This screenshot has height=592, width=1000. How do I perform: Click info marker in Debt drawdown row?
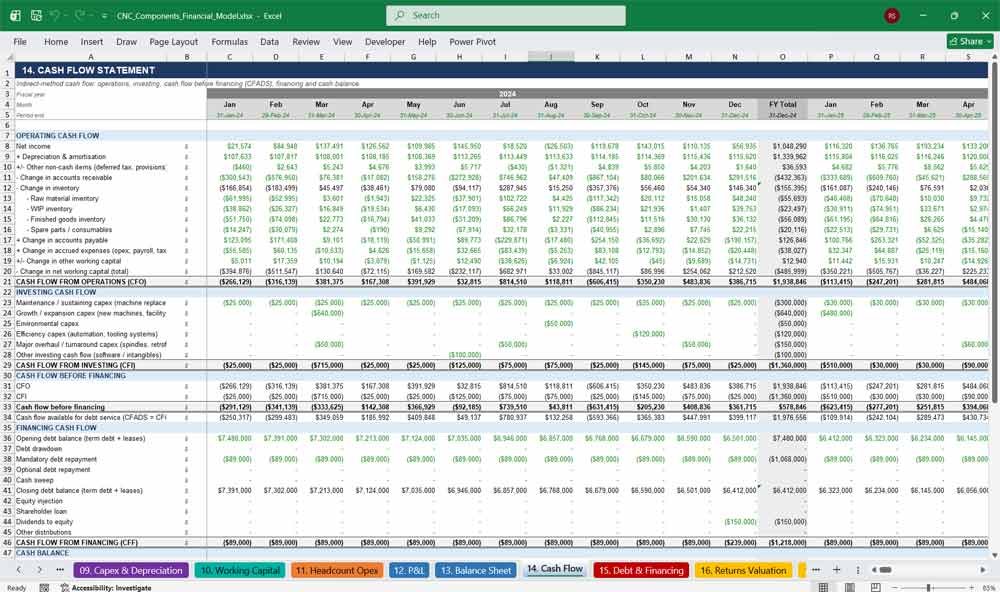pos(186,448)
